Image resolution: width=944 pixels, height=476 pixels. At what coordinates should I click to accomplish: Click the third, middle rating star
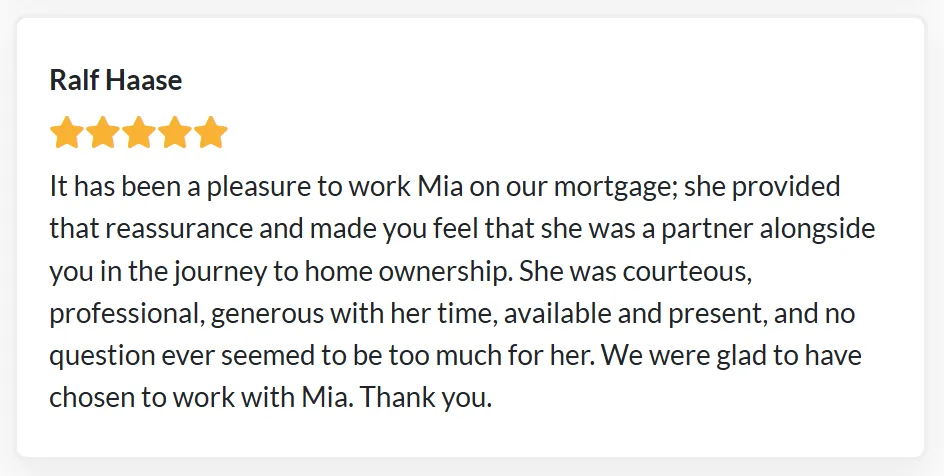point(139,132)
